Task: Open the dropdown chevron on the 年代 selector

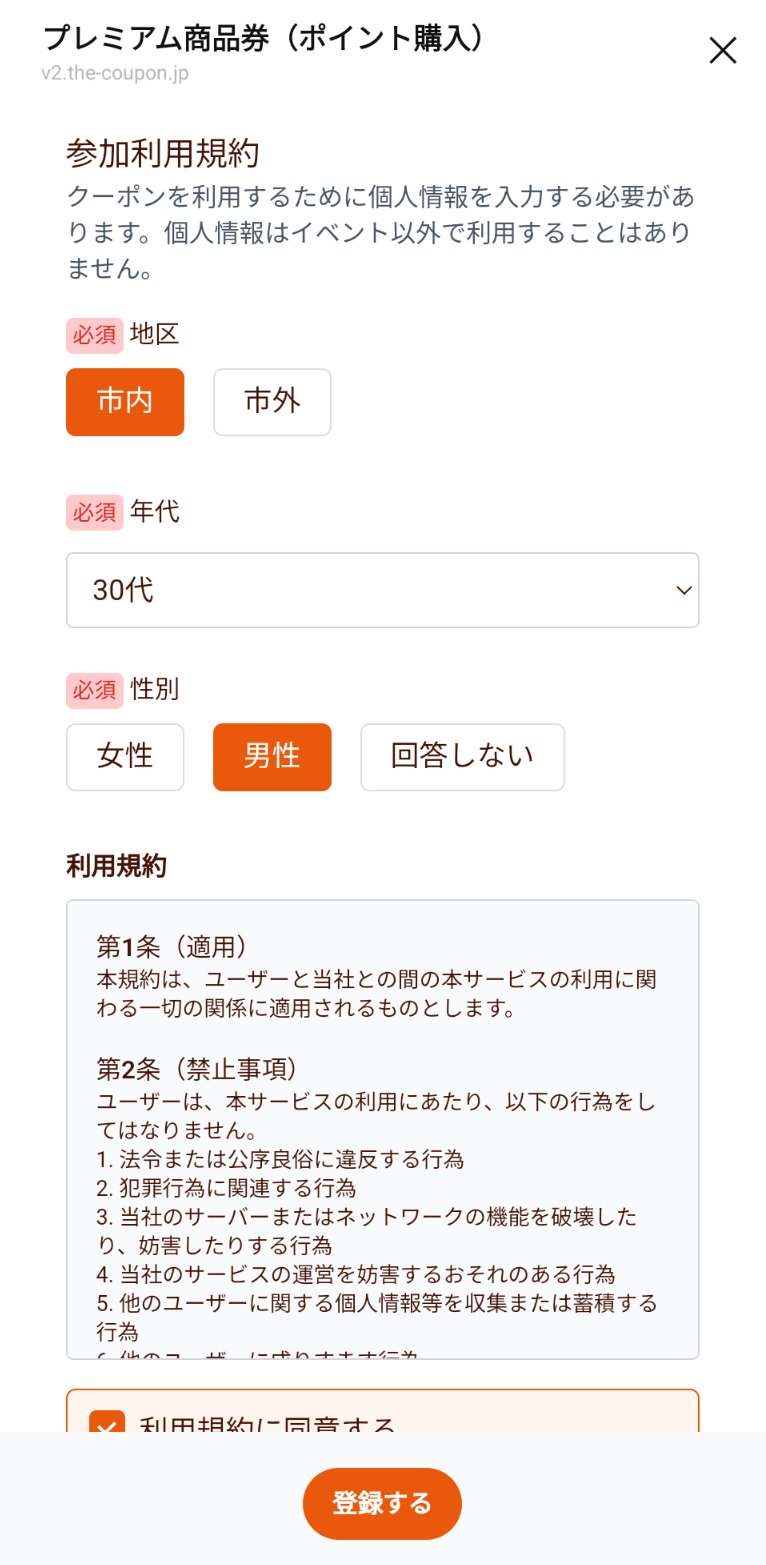Action: [683, 590]
